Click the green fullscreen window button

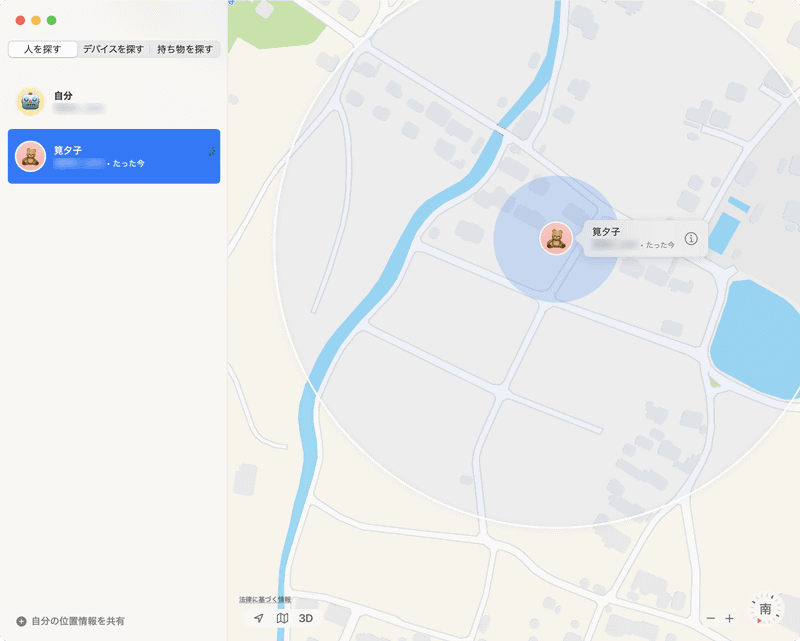click(52, 20)
